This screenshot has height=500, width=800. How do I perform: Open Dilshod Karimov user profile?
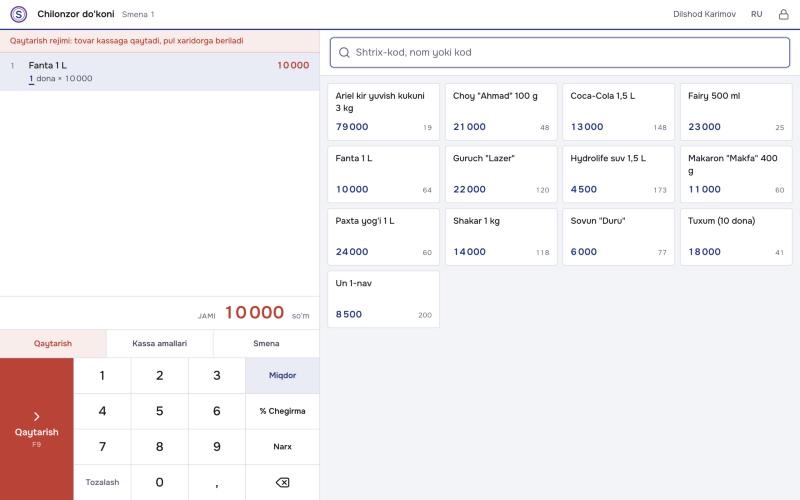coord(704,14)
